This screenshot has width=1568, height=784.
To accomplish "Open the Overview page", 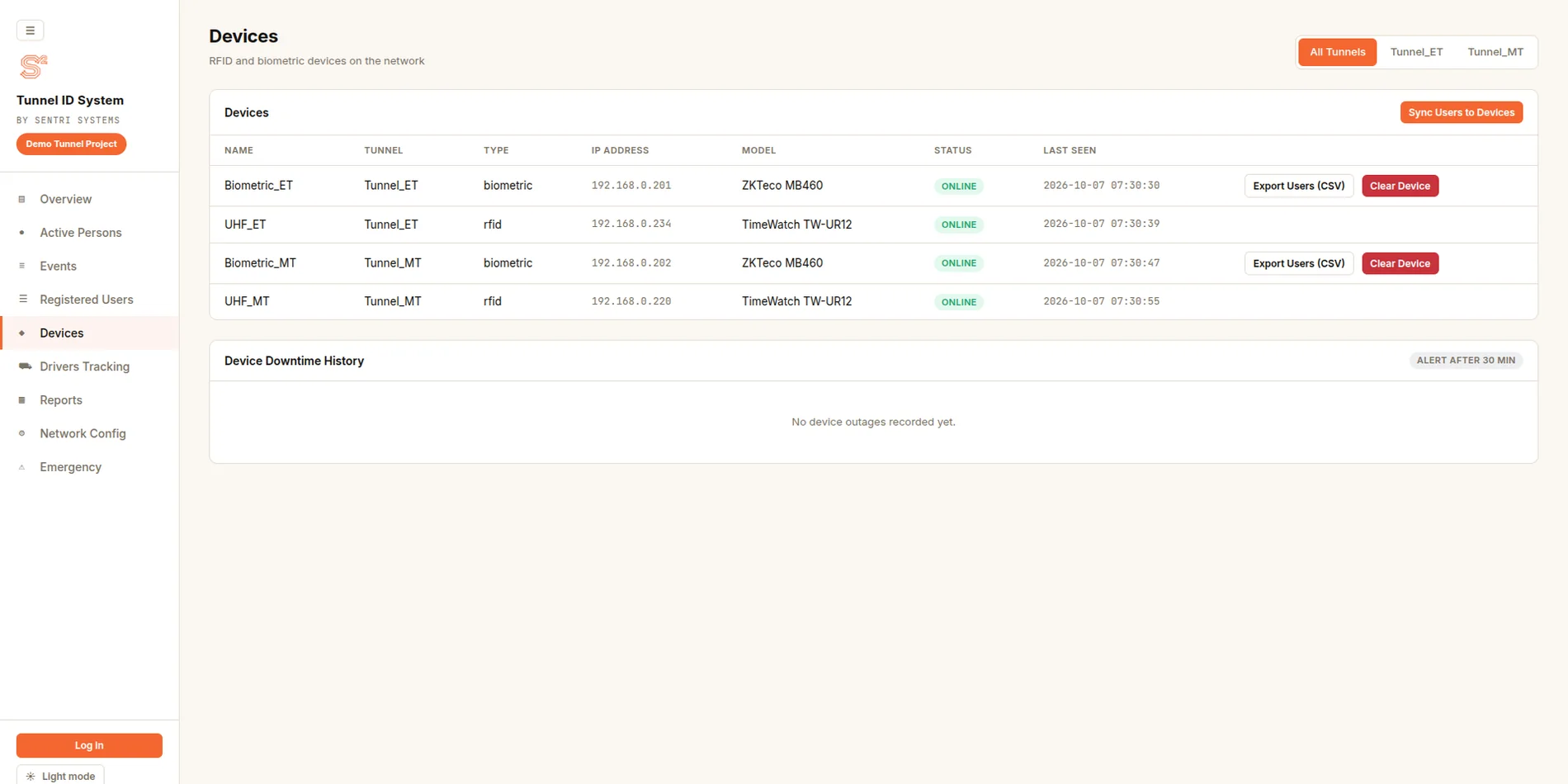I will (89, 199).
